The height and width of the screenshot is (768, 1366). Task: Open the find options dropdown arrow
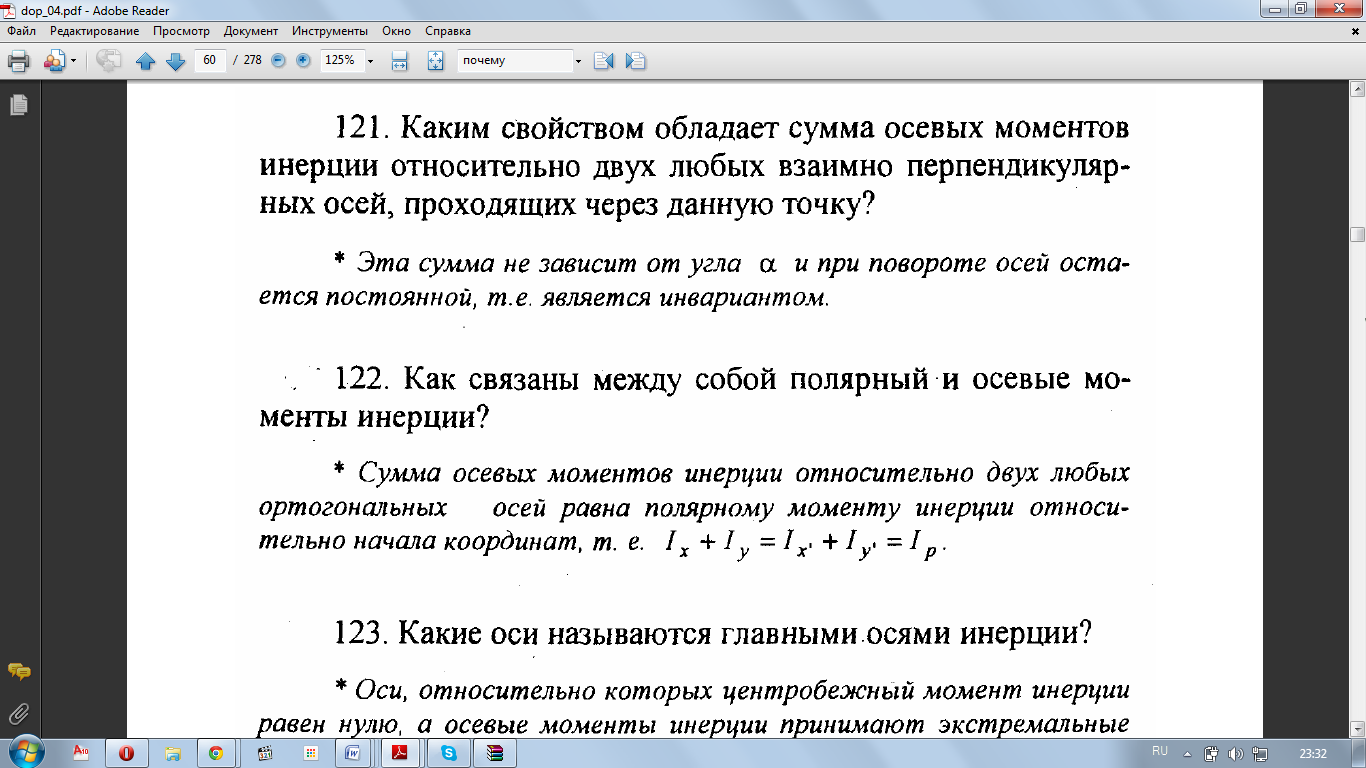point(578,62)
